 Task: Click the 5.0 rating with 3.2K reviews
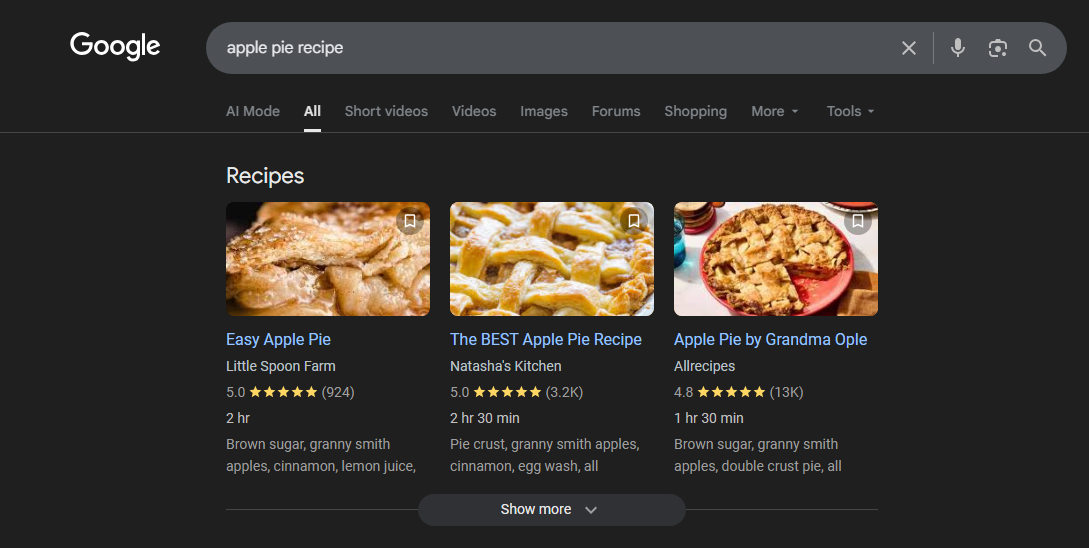pos(517,392)
